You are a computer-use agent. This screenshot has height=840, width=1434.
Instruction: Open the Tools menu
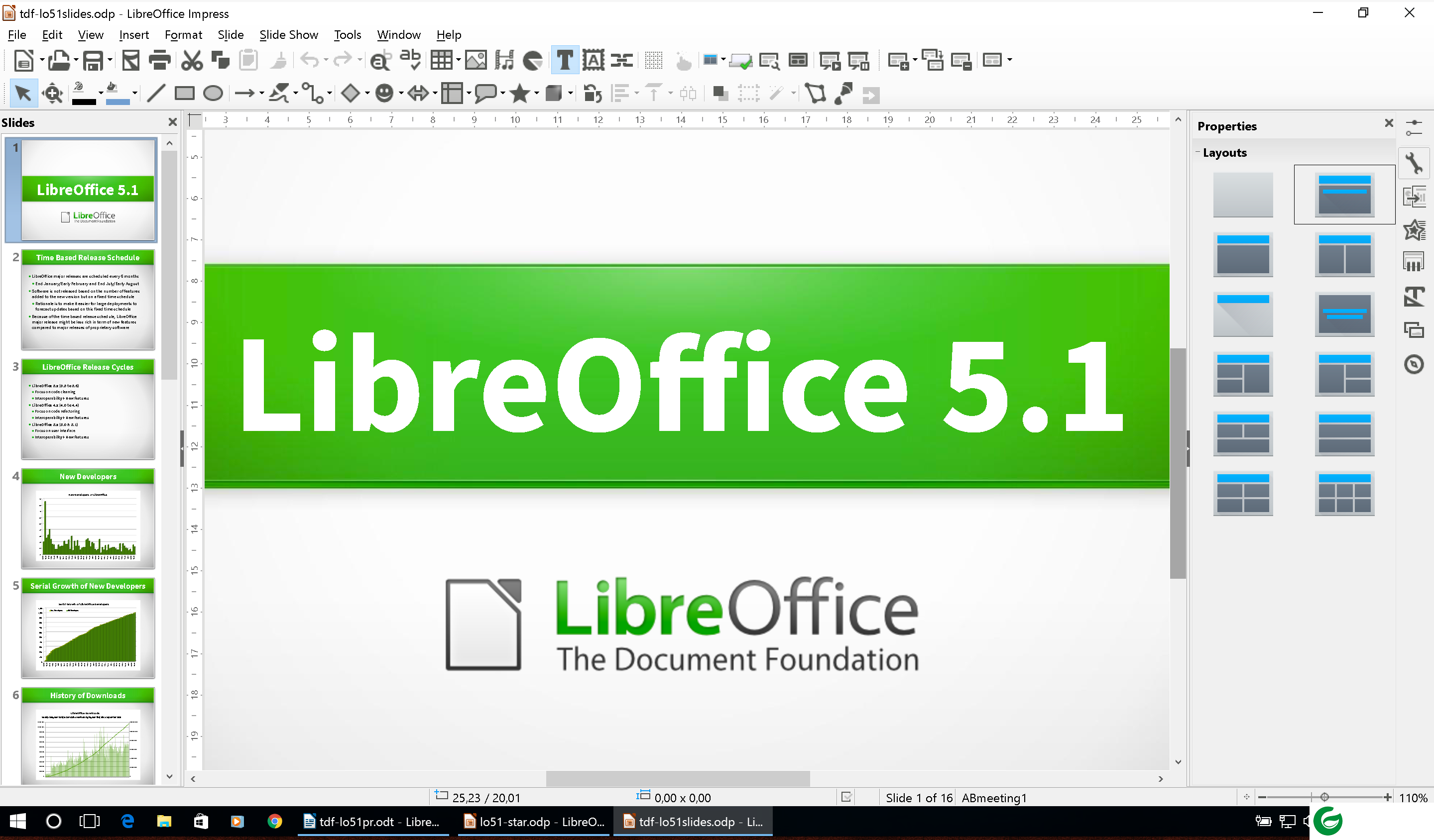coord(347,35)
